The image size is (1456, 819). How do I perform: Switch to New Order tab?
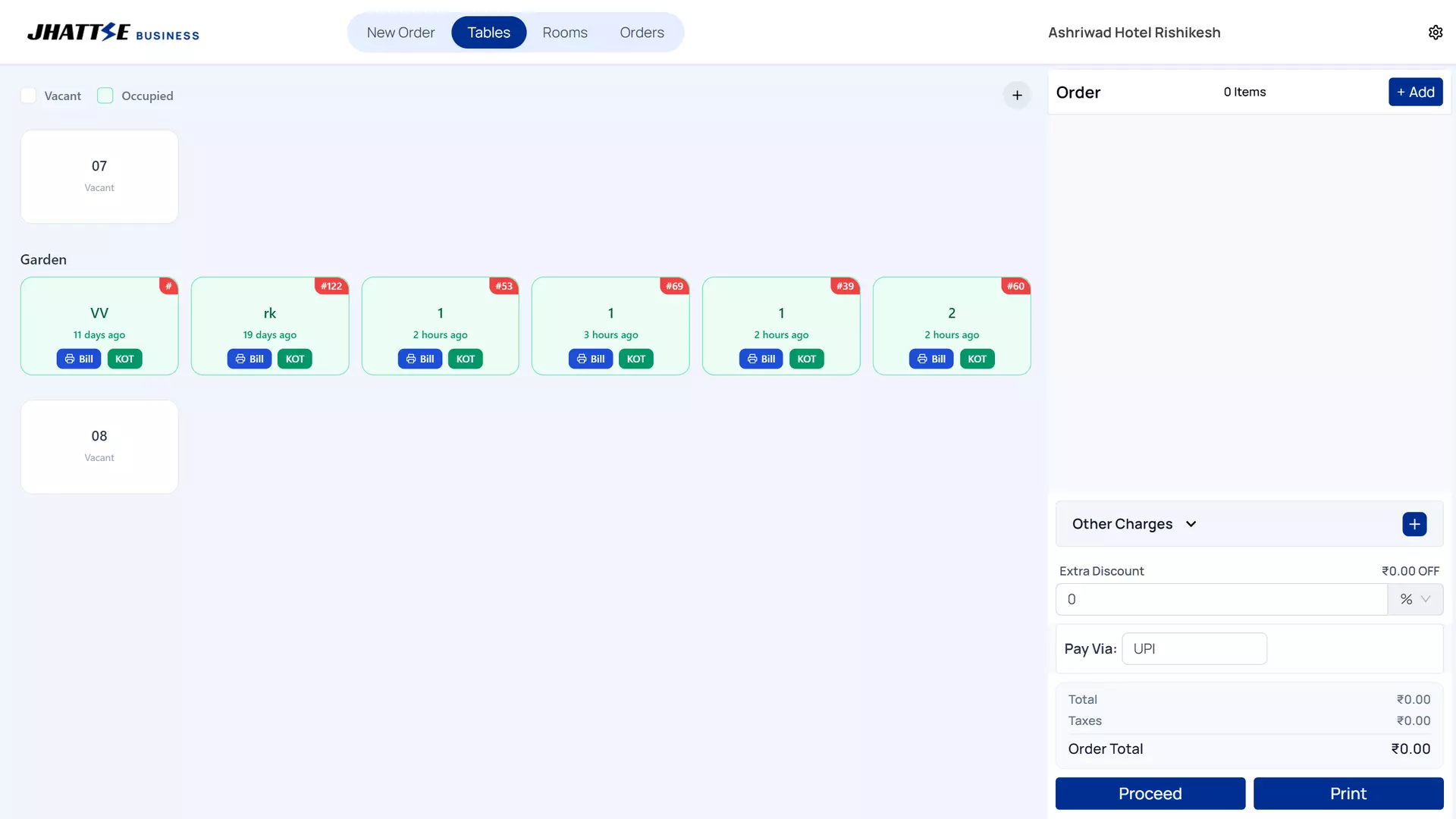(400, 33)
